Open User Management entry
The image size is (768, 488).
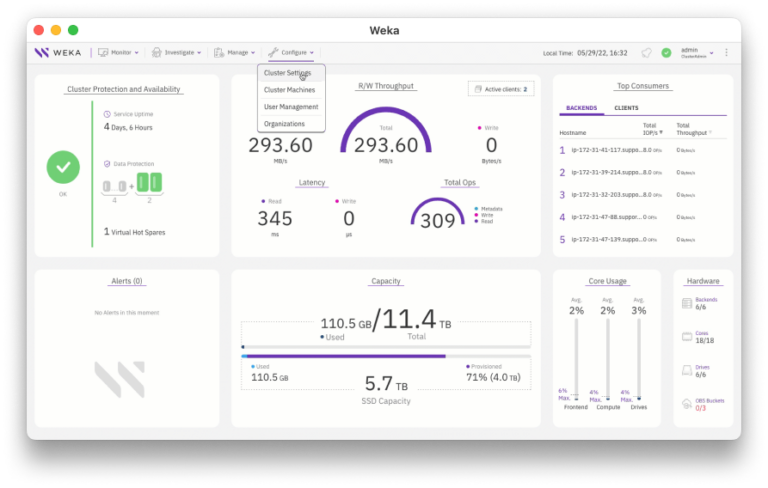291,107
